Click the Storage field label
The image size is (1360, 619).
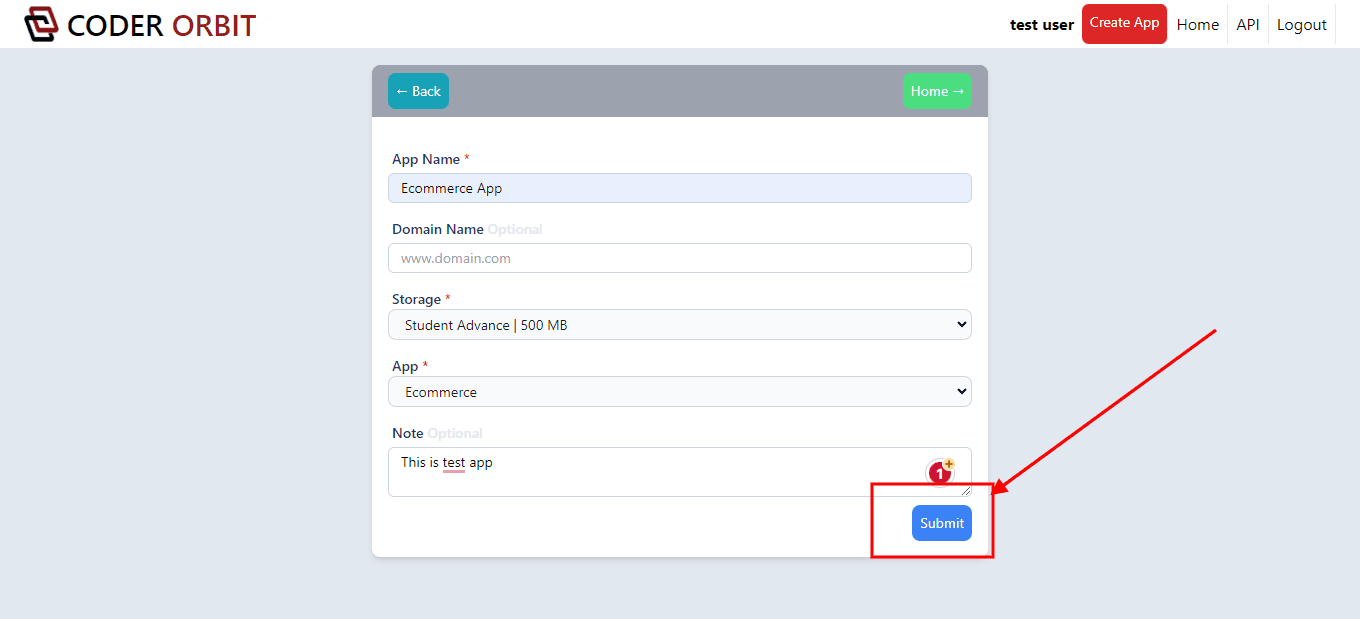416,299
